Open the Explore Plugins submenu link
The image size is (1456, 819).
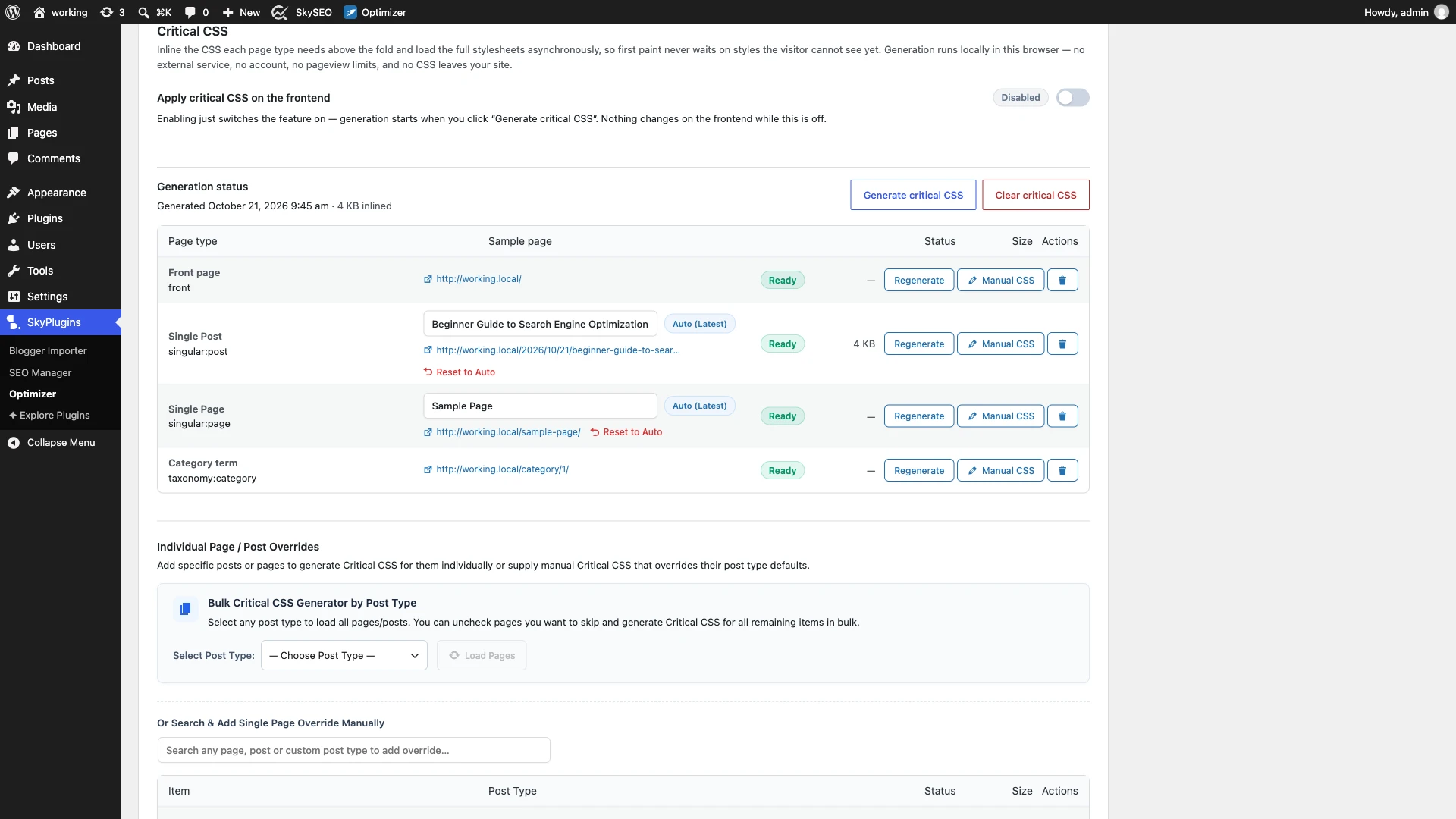[49, 416]
